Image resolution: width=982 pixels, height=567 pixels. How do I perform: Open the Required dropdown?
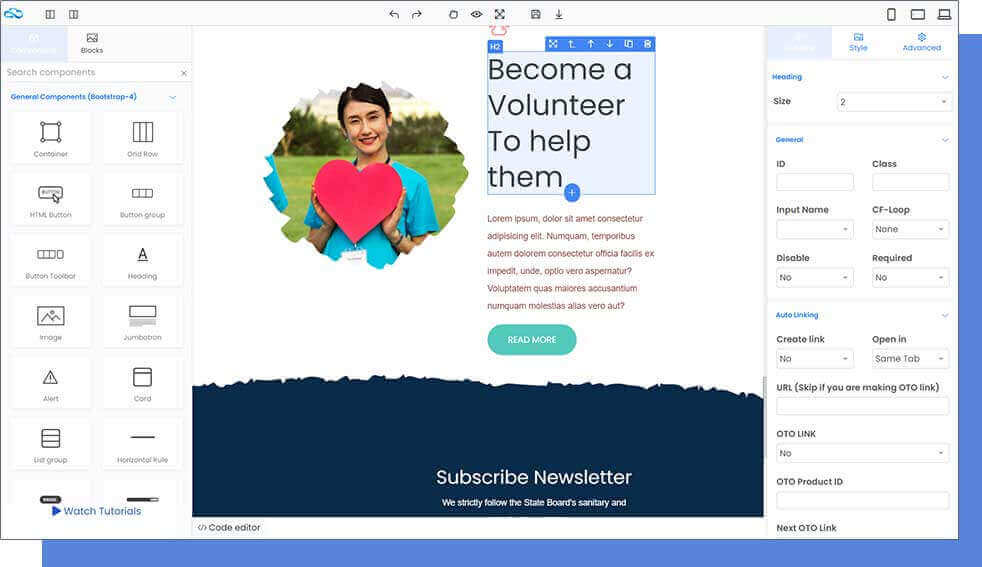[911, 278]
